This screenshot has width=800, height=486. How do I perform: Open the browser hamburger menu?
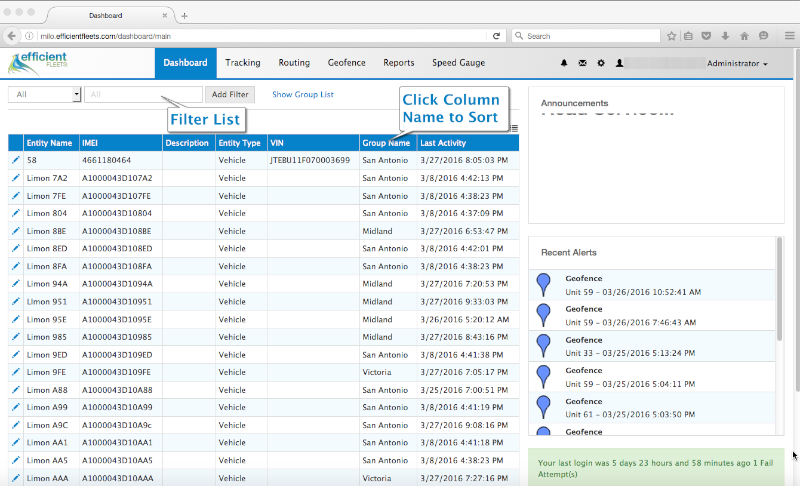point(789,36)
